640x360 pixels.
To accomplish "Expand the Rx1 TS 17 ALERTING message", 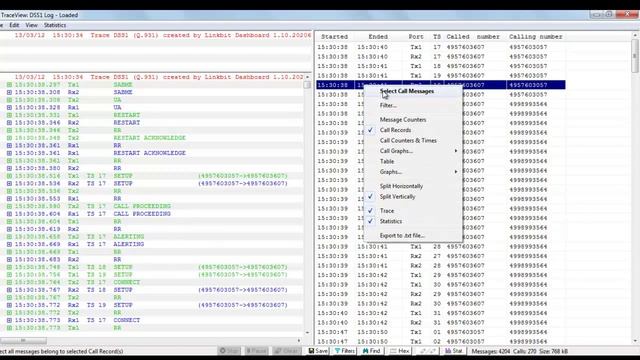I will coord(9,244).
